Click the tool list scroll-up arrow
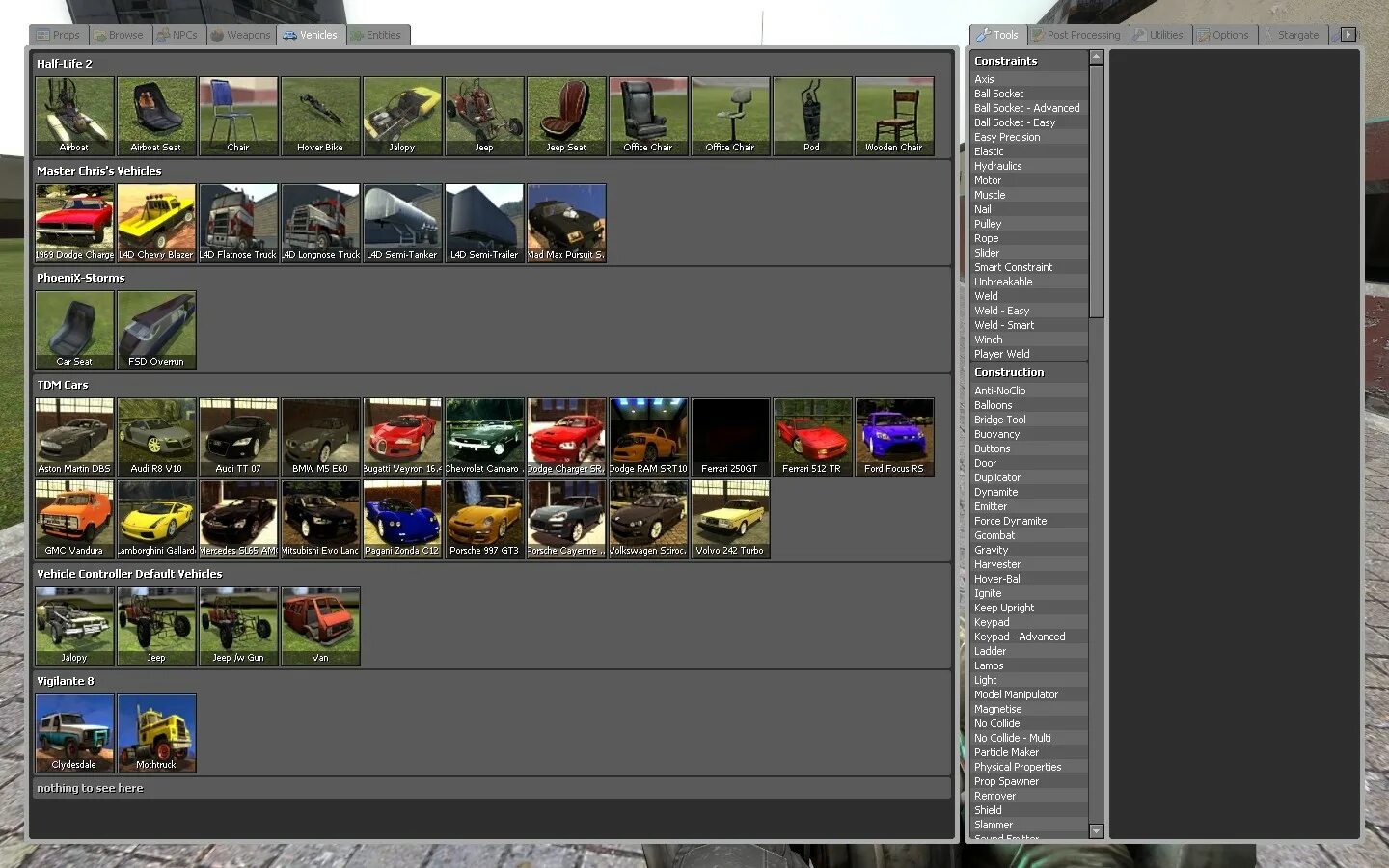Image resolution: width=1389 pixels, height=868 pixels. [1096, 58]
